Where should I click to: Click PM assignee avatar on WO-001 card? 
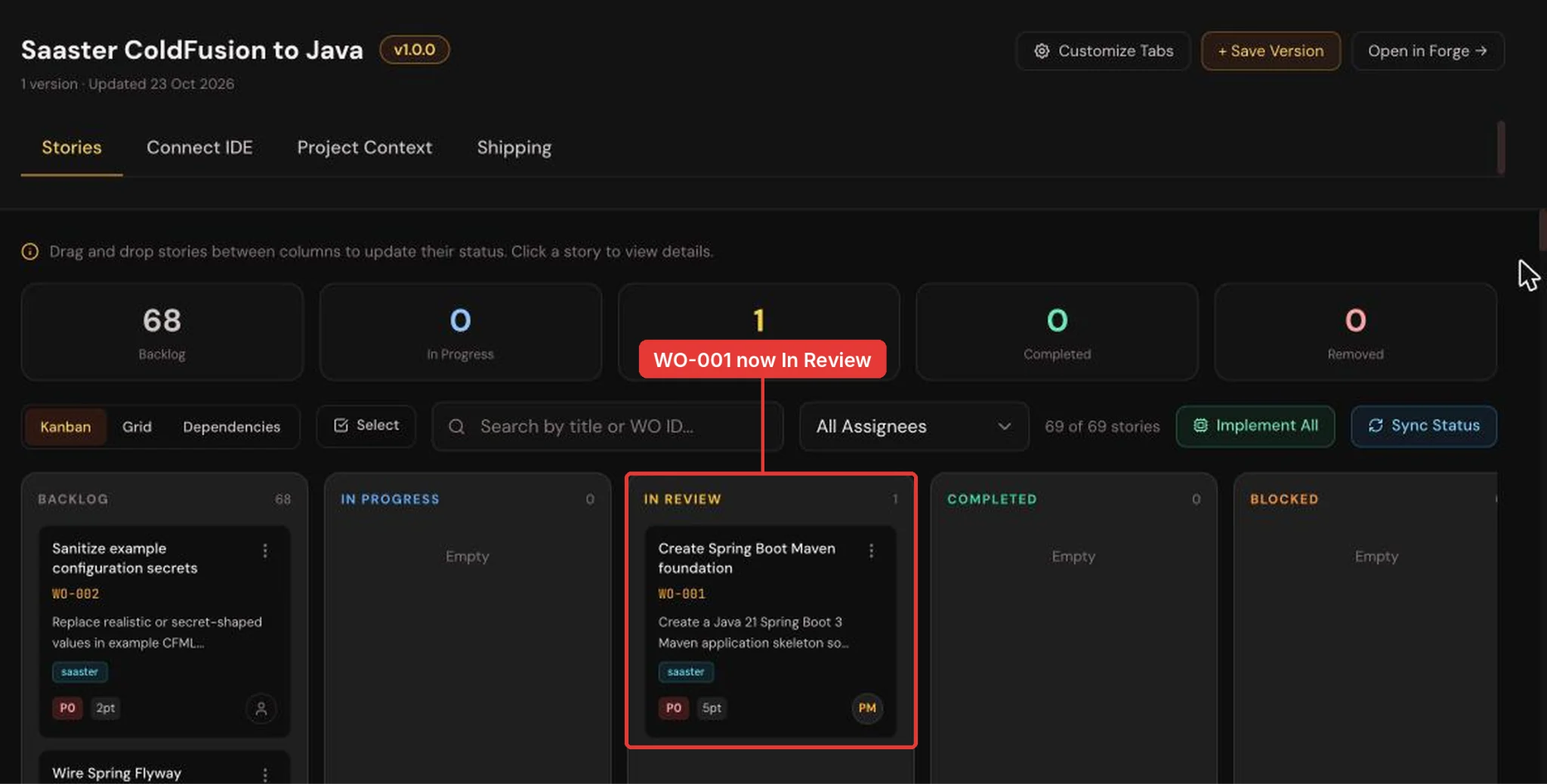click(867, 708)
